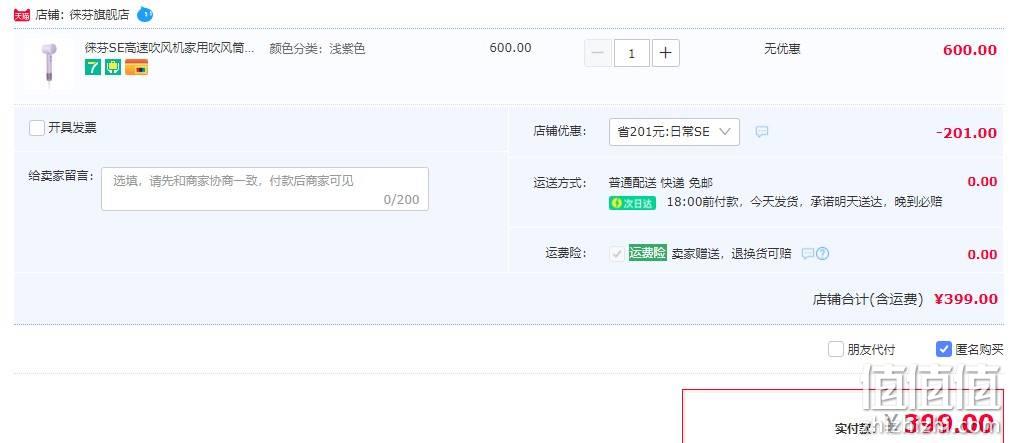Uncheck the 匿名购买 anonymous purchase checkbox
This screenshot has height=443, width=1010.
pyautogui.click(x=943, y=350)
